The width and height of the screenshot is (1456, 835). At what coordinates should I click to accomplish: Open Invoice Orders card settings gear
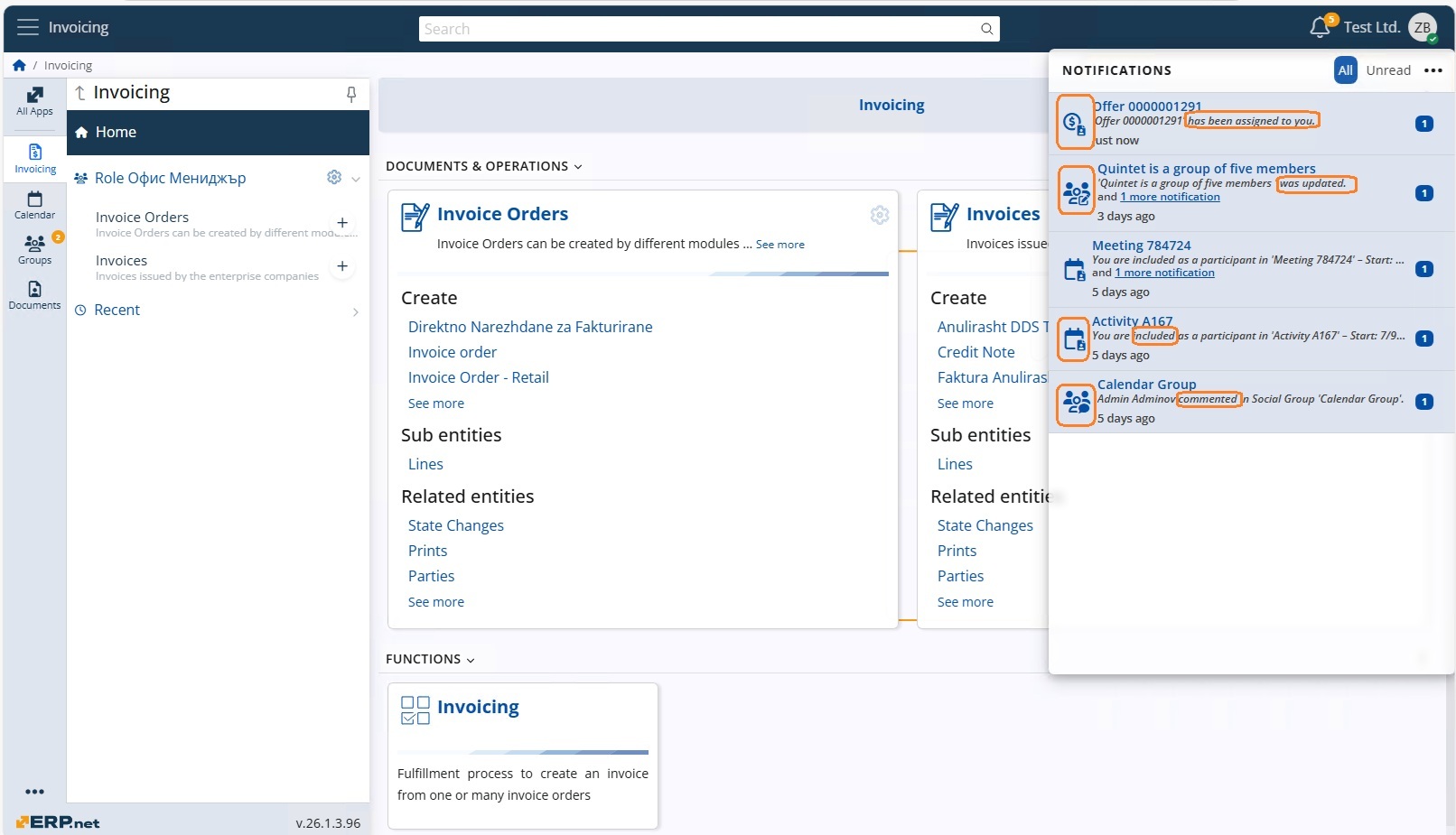click(x=880, y=215)
